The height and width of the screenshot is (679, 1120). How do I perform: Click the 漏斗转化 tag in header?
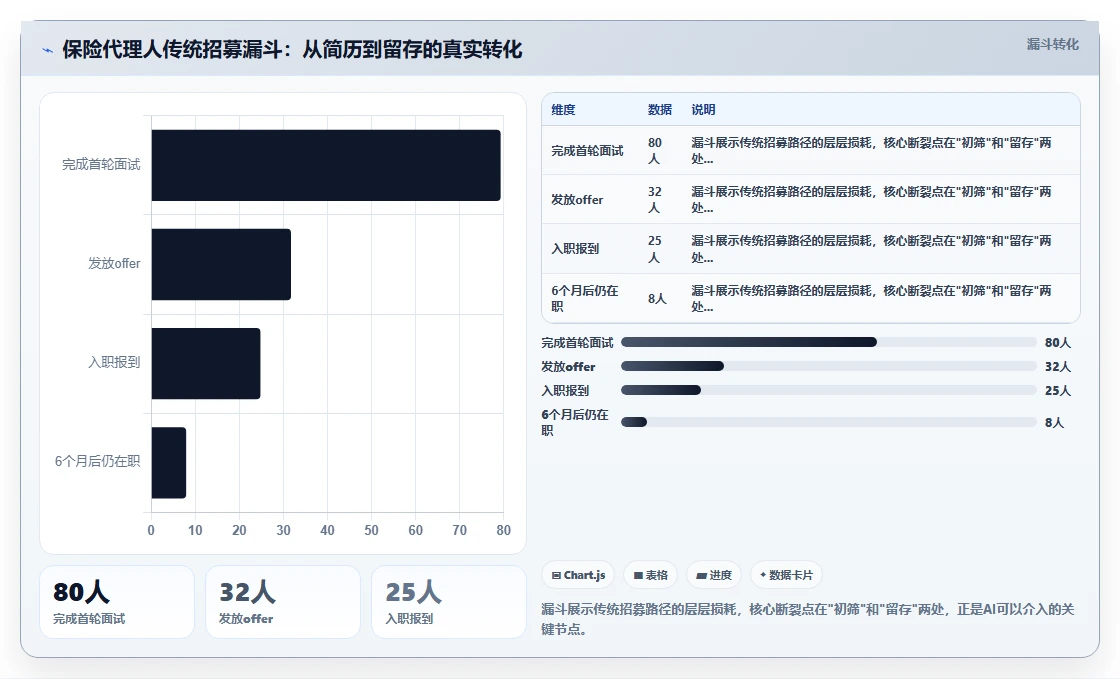(1052, 44)
